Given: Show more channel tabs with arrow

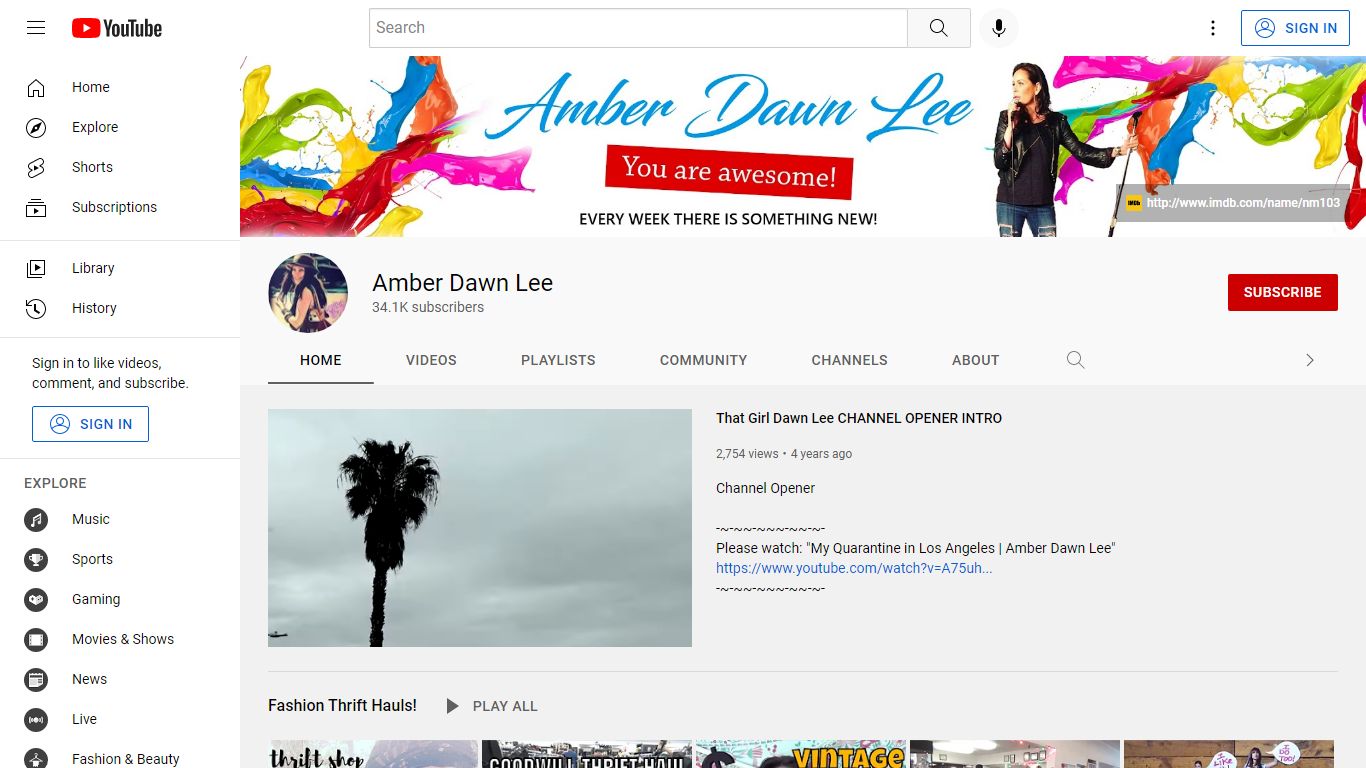Looking at the screenshot, I should point(1310,360).
